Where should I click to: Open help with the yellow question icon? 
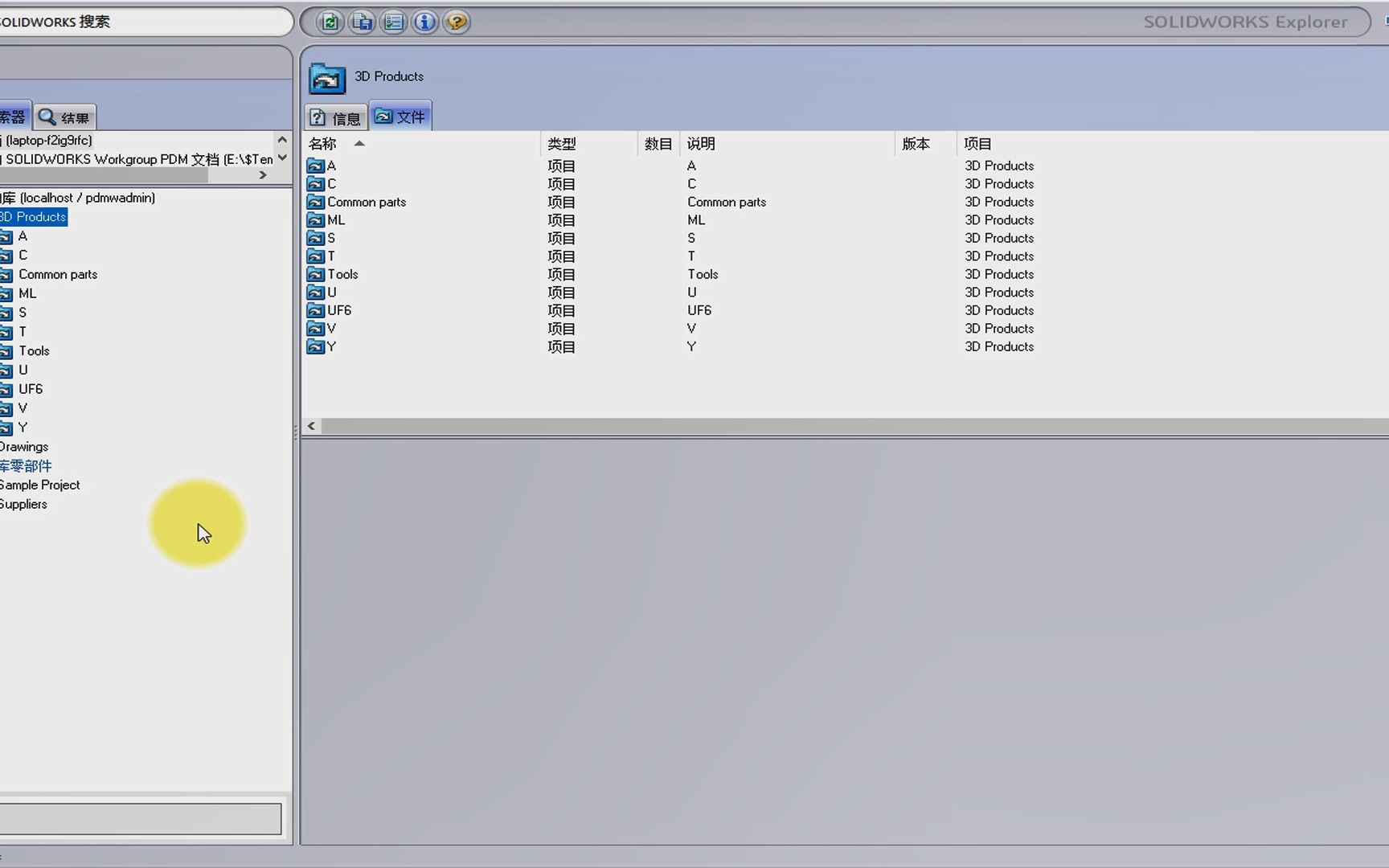click(457, 22)
